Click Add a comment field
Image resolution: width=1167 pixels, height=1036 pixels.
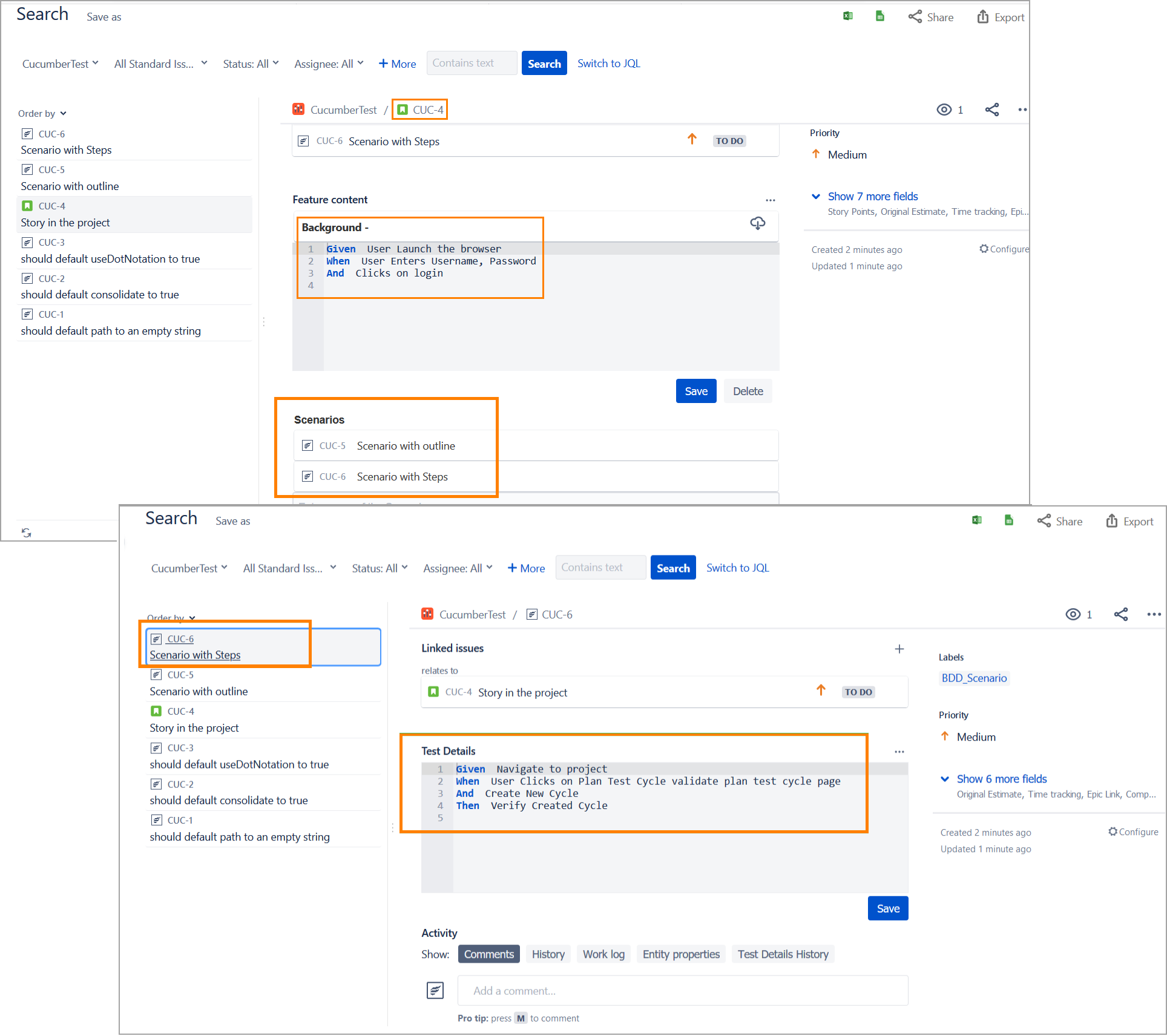(683, 991)
